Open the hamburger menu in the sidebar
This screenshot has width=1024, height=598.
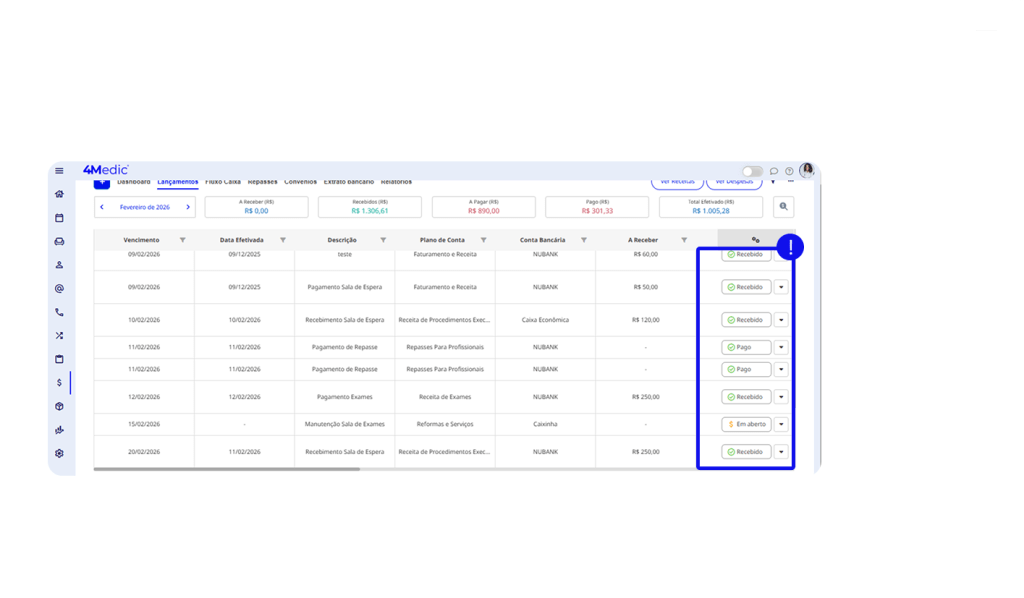click(x=59, y=171)
